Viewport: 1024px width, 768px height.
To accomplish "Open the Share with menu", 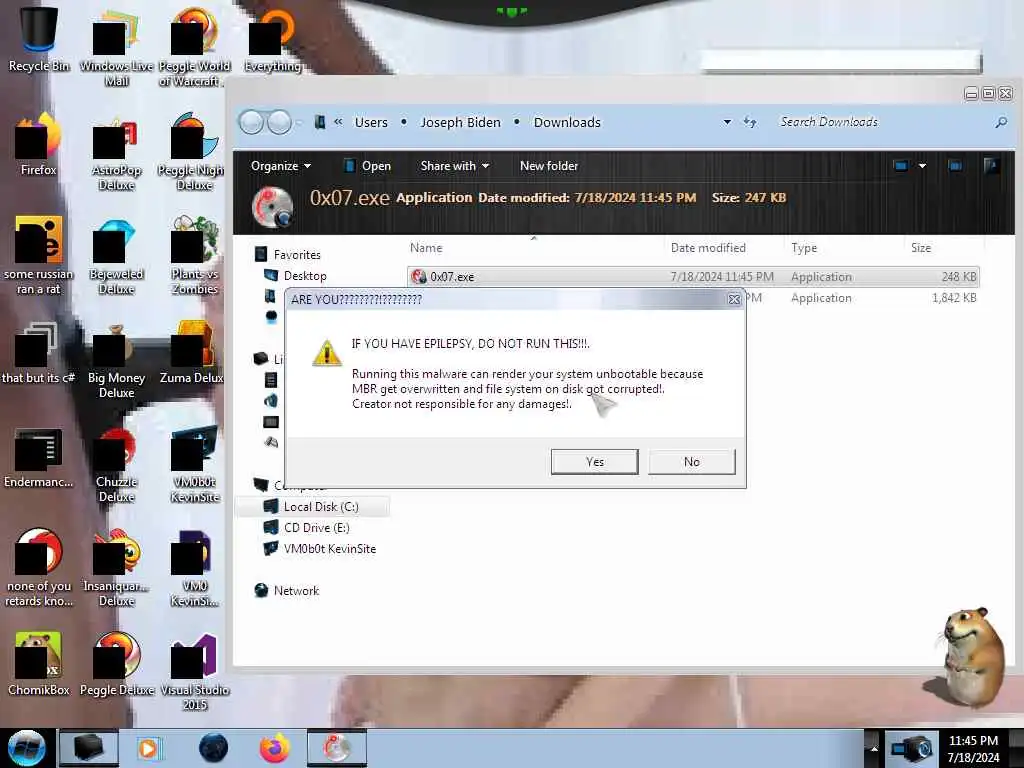I will pos(455,166).
